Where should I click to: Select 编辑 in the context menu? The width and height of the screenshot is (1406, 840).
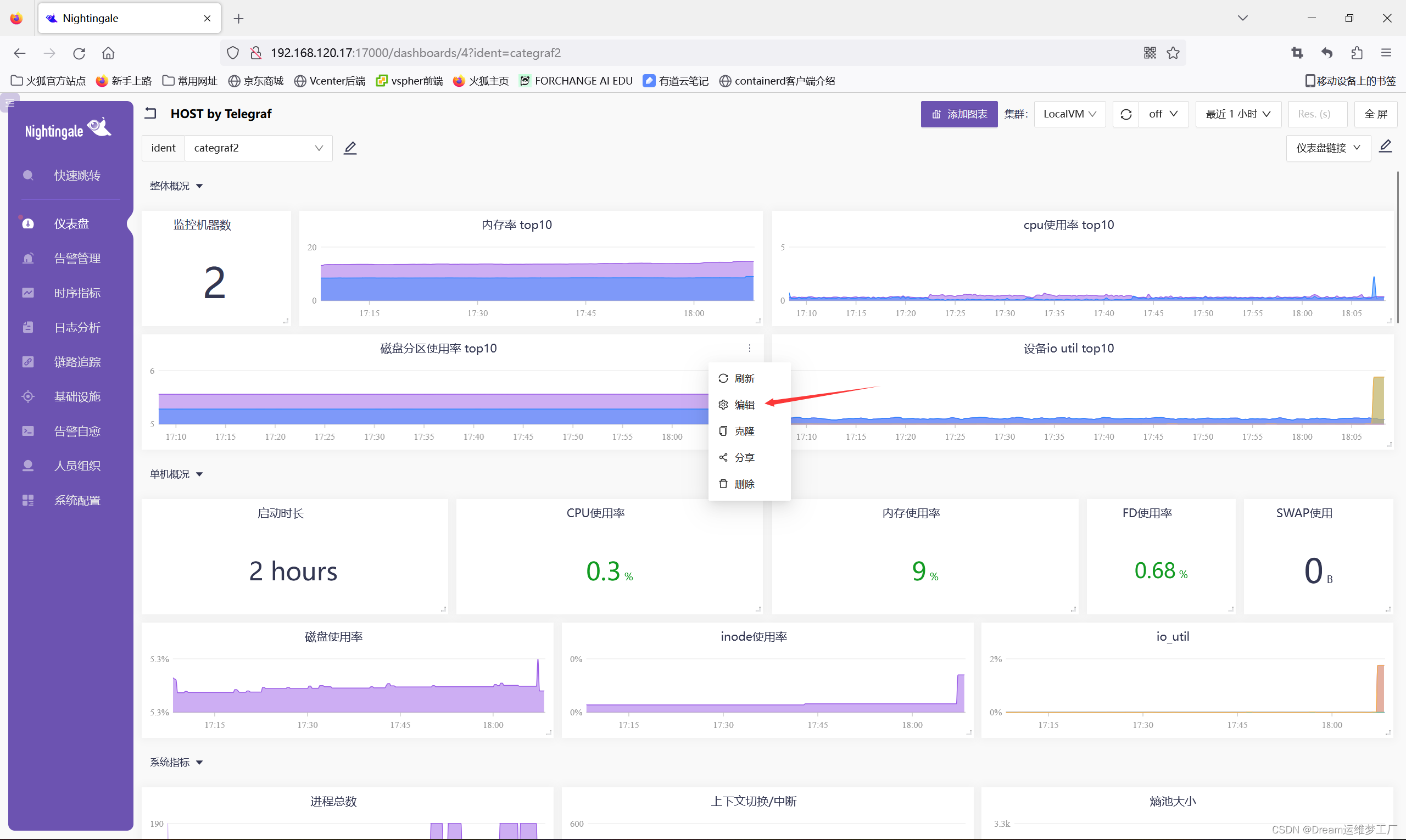tap(744, 405)
